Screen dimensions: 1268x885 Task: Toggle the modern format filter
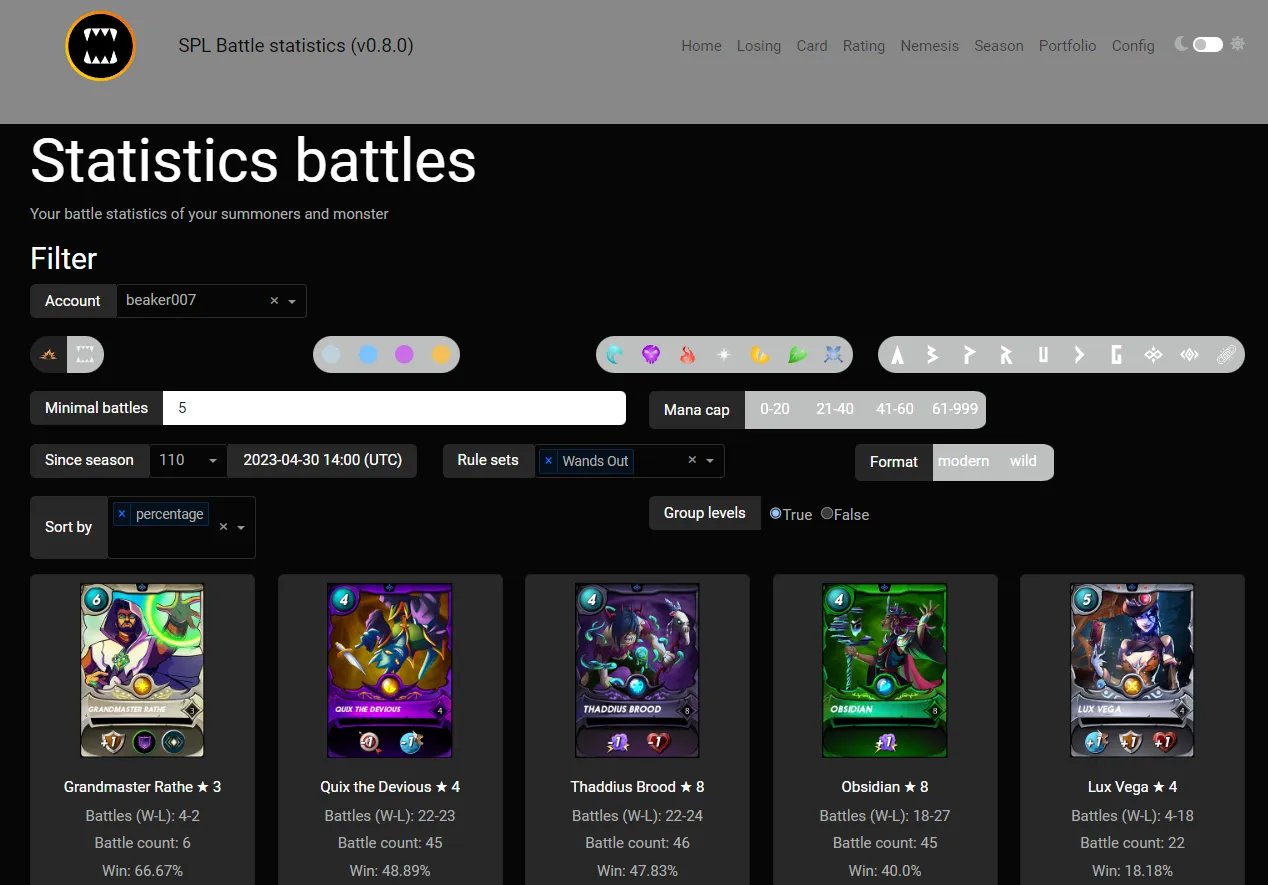click(x=964, y=461)
